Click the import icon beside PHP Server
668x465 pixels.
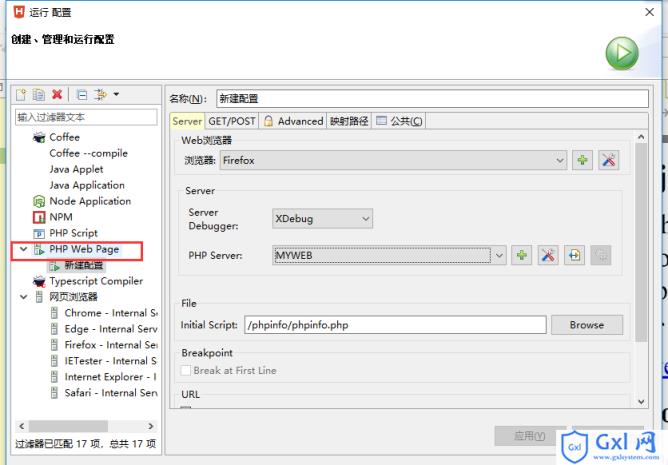tap(574, 255)
